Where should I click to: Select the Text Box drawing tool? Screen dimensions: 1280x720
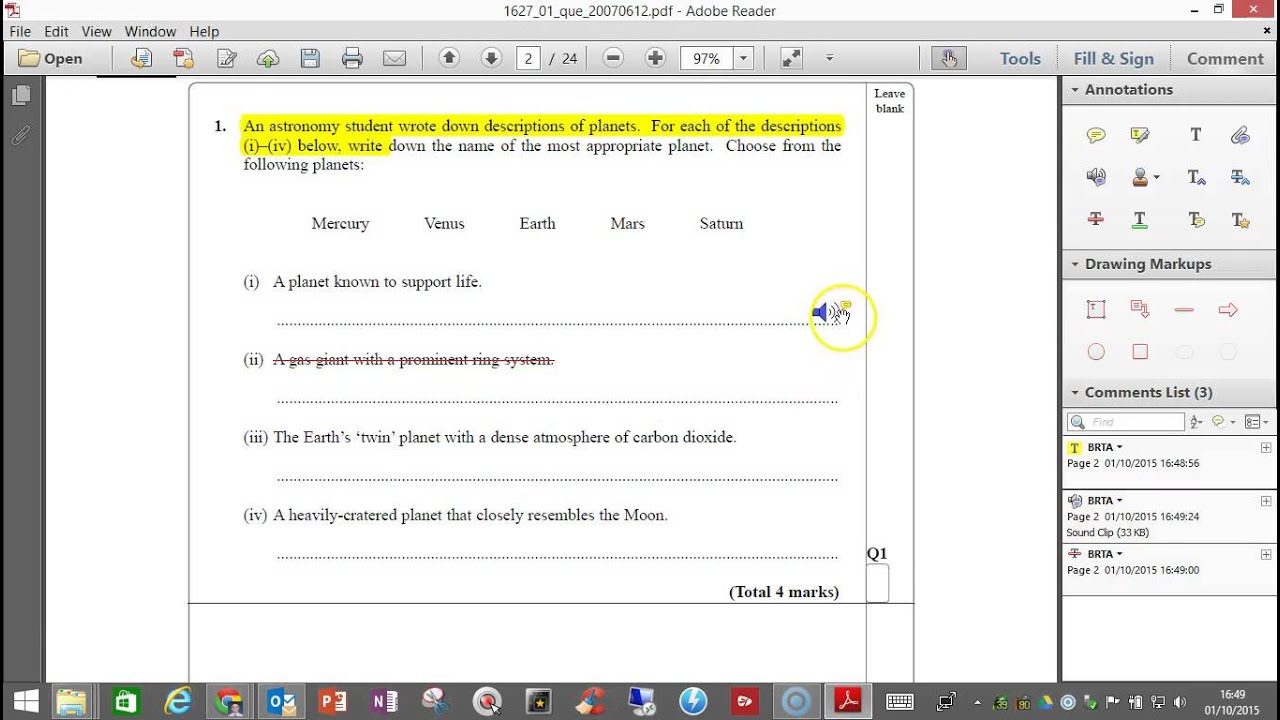pos(1096,310)
